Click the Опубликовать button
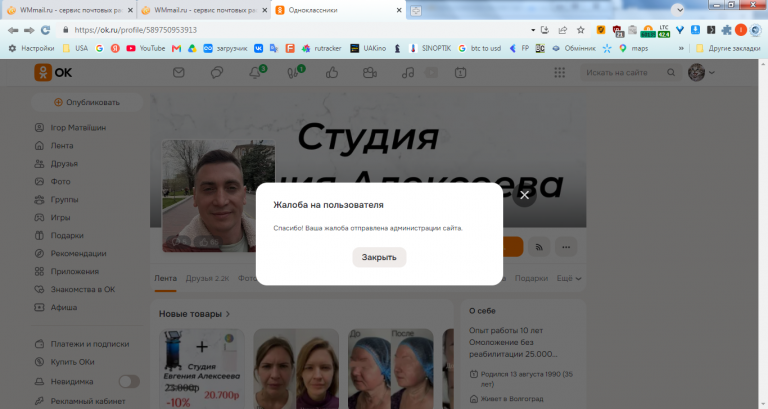 tap(87, 102)
